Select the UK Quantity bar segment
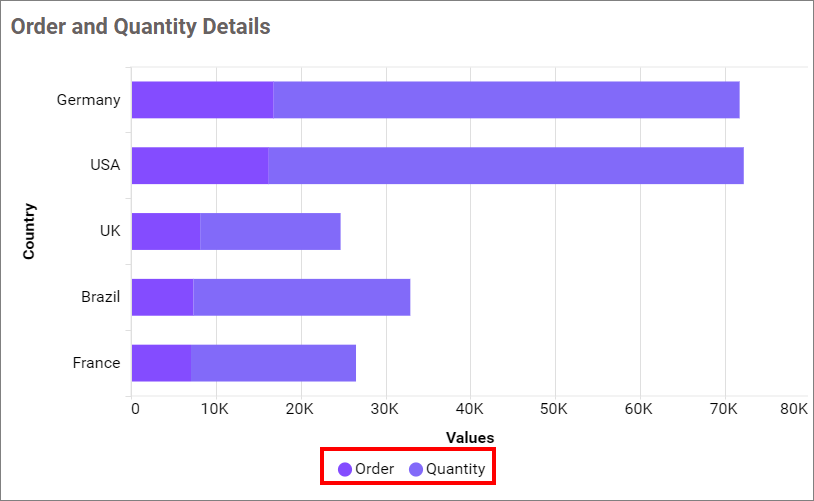Screen dimensions: 814x501 pos(270,231)
